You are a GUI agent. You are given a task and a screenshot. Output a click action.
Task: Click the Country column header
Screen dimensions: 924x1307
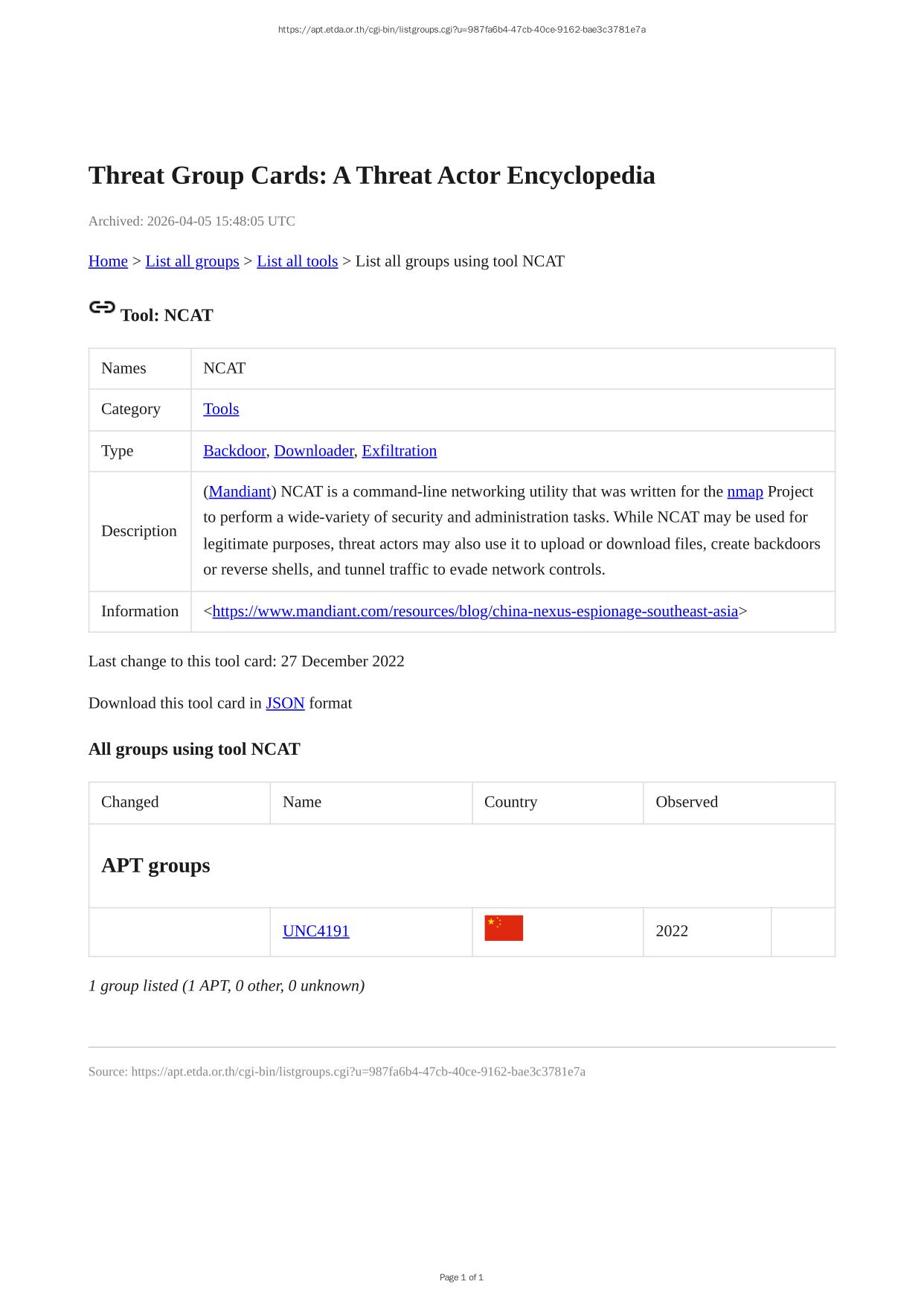click(510, 802)
